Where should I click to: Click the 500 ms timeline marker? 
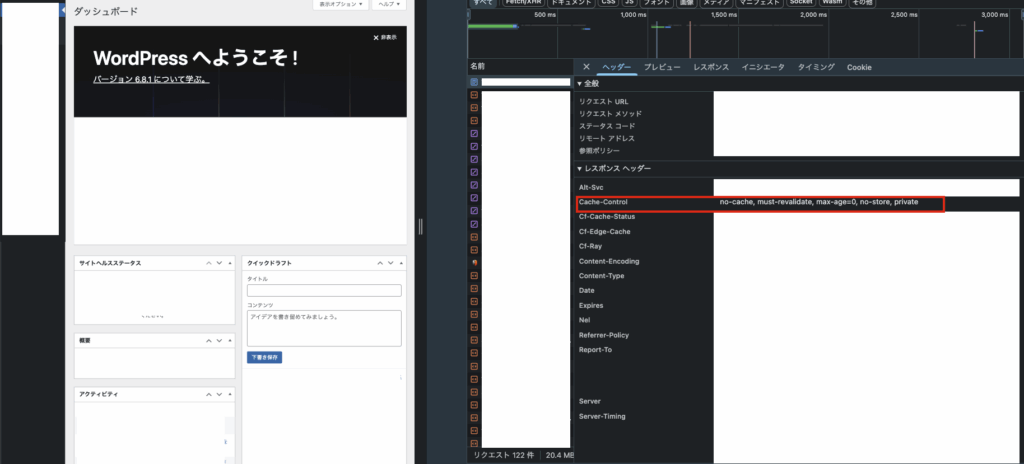[545, 14]
